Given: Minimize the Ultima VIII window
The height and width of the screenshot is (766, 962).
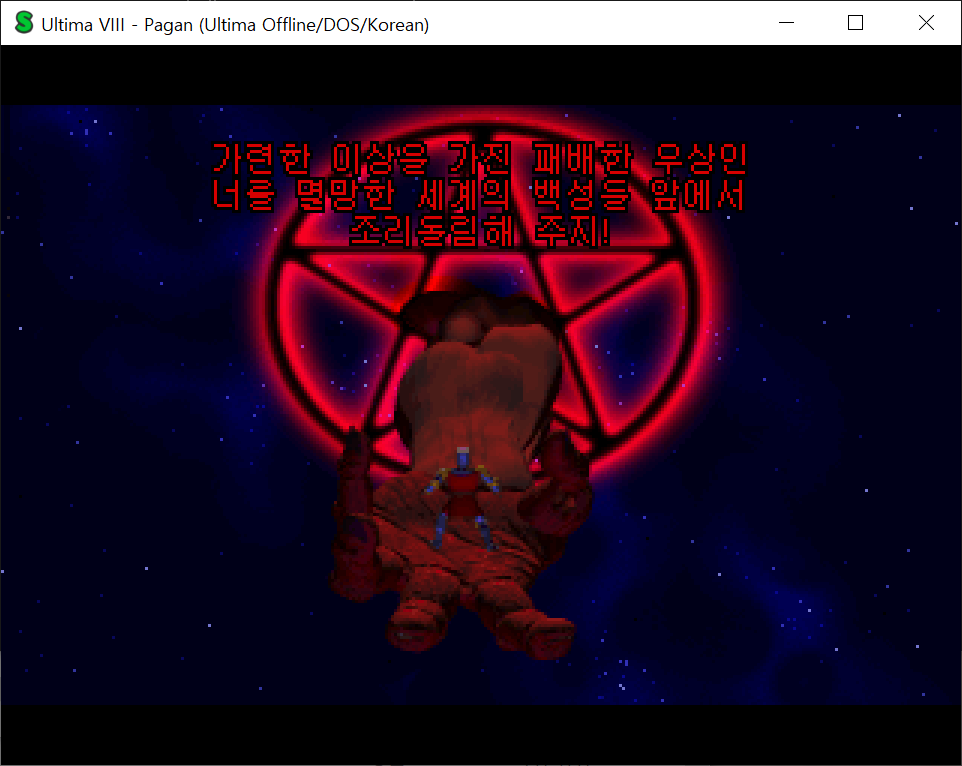Looking at the screenshot, I should (786, 23).
